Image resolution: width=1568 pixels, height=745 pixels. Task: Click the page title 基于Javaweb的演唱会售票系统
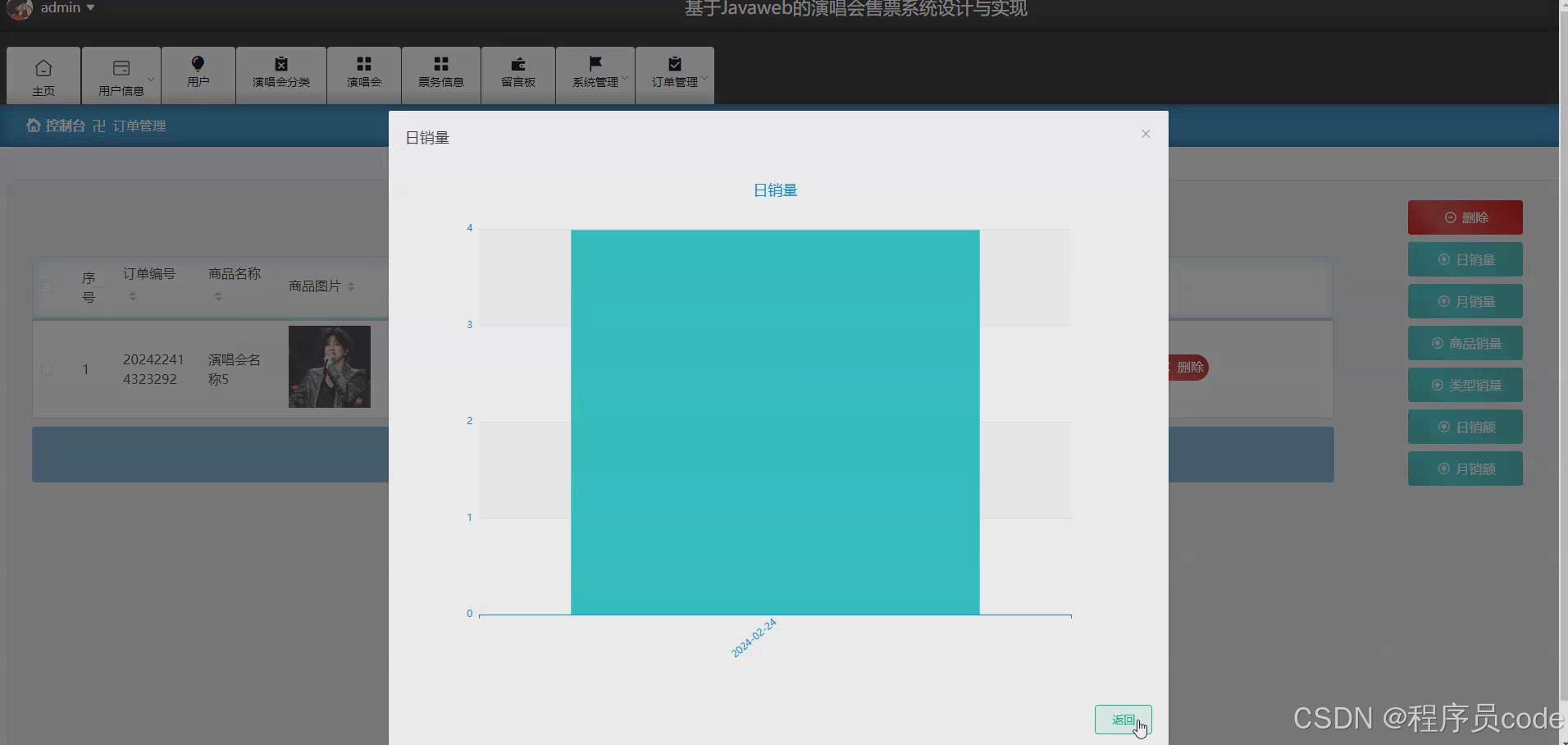tap(855, 9)
